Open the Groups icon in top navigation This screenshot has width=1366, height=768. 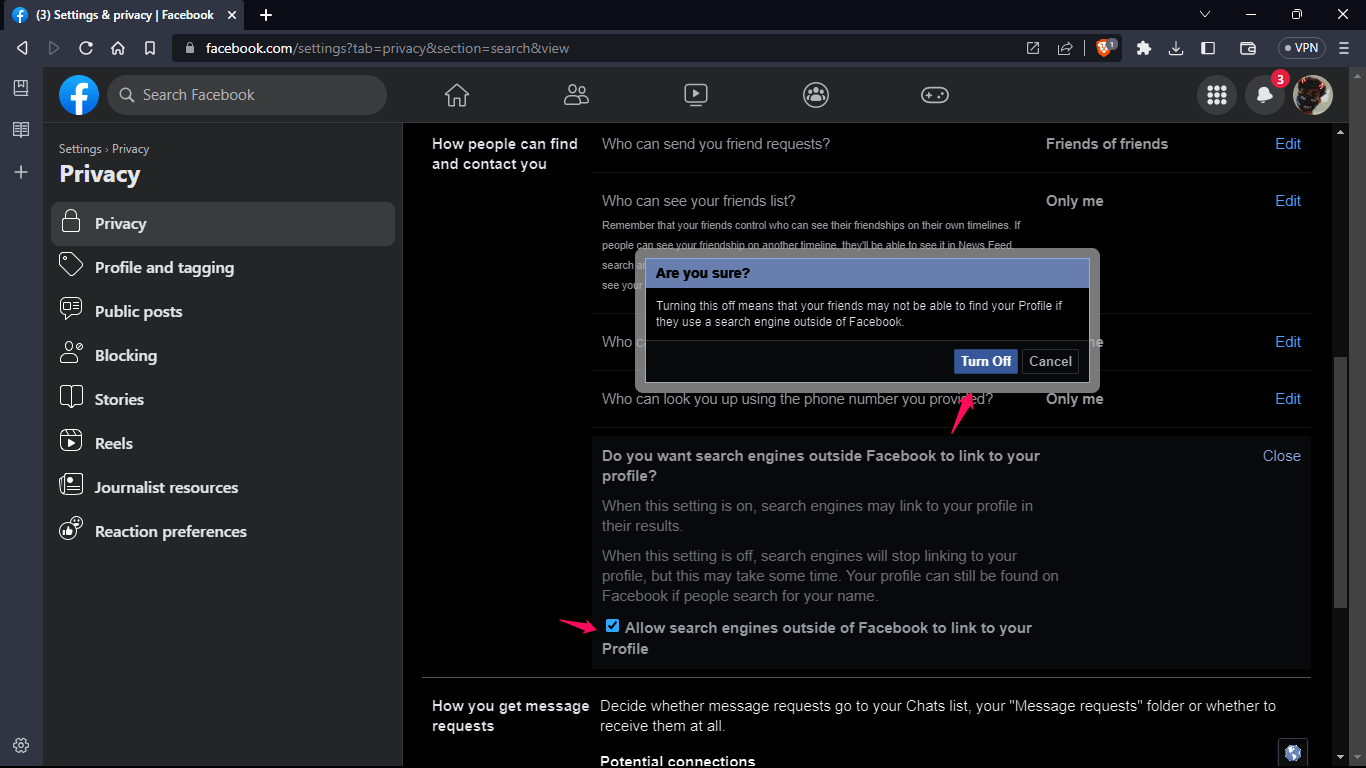tap(816, 95)
